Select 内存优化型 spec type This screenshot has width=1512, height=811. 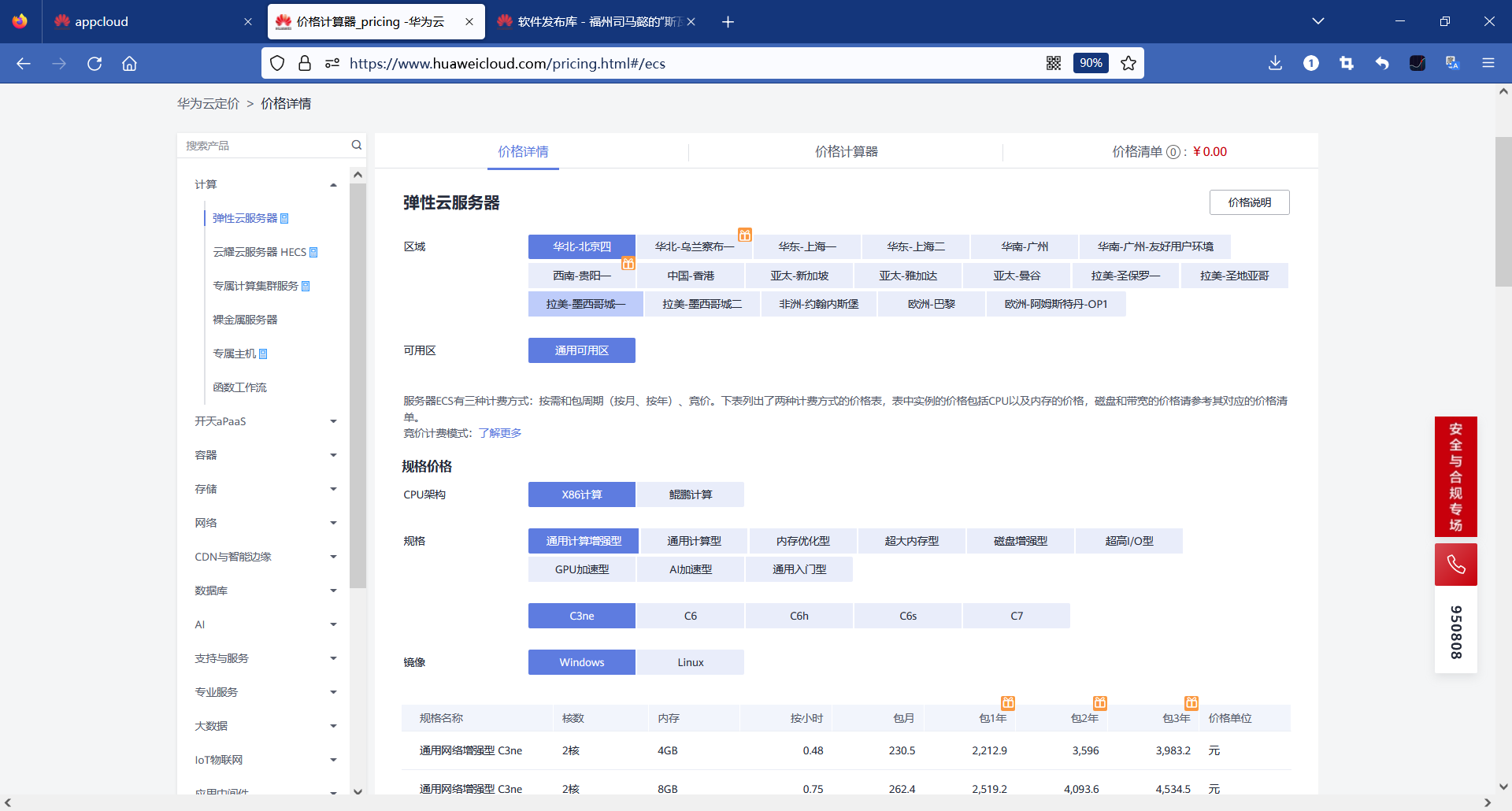tap(803, 541)
